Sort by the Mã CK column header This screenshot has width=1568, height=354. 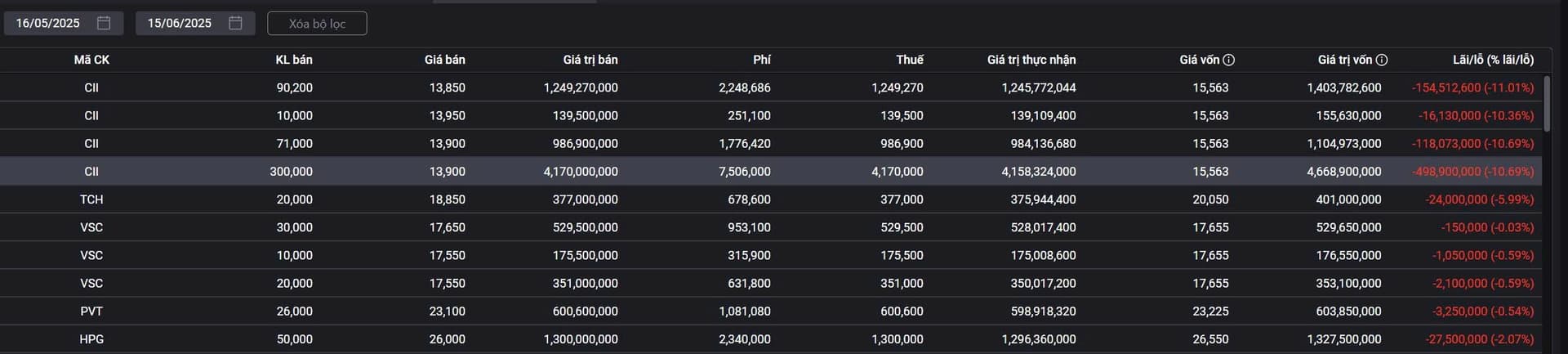[x=91, y=60]
